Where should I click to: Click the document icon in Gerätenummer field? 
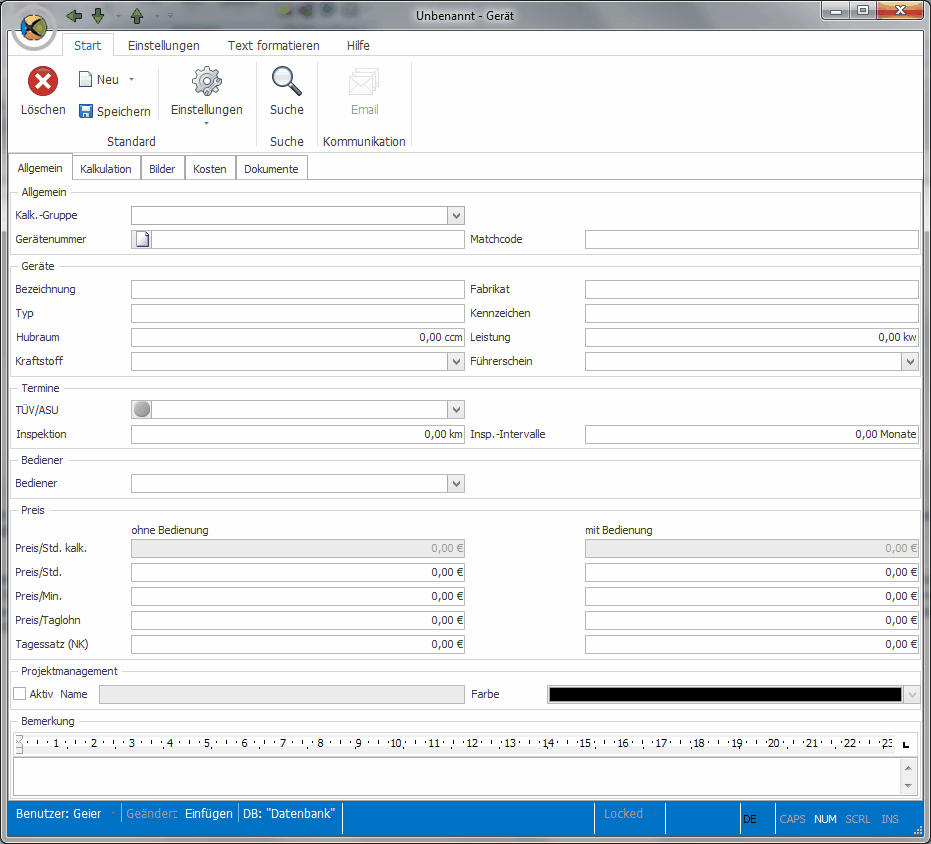click(x=142, y=239)
